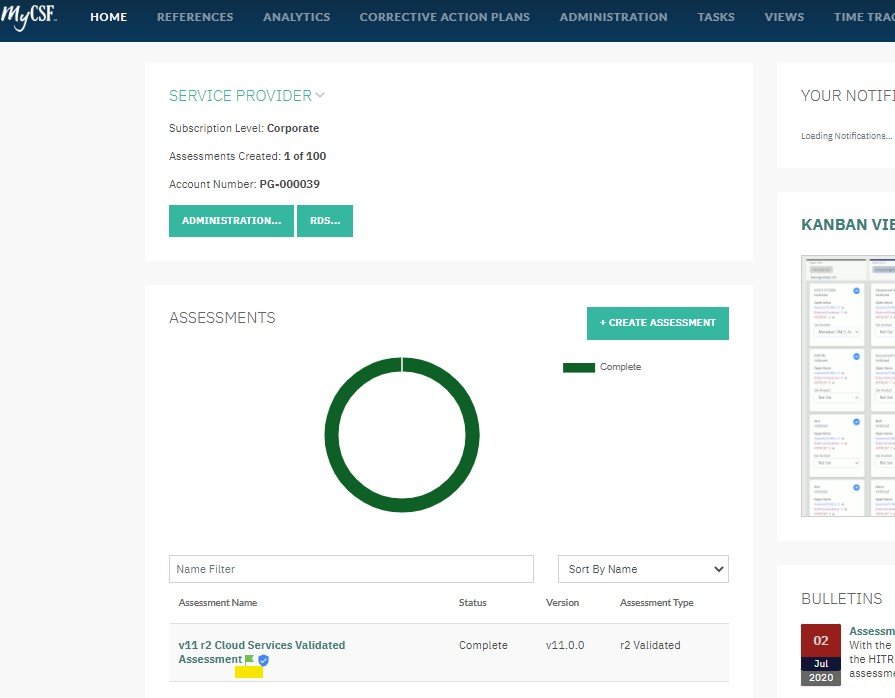Click the v11.0.0 version cell
Viewport: 895px width, 698px height.
click(565, 645)
